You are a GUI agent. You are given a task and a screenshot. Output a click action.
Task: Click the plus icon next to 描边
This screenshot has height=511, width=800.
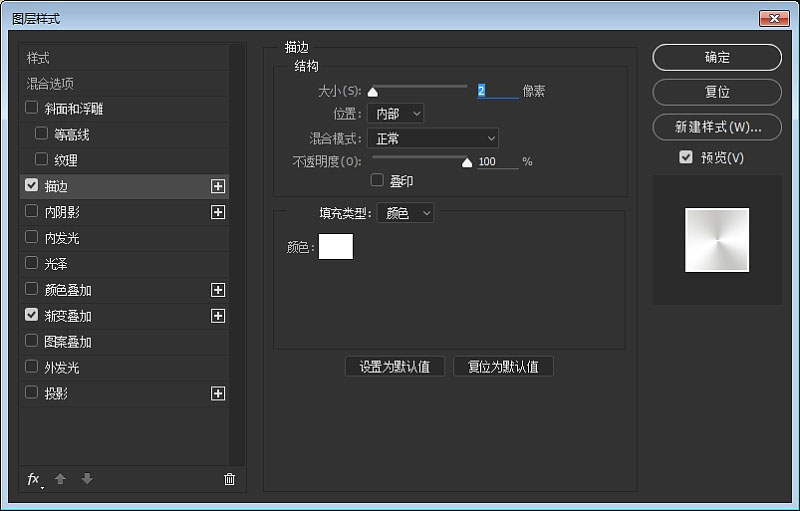218,186
